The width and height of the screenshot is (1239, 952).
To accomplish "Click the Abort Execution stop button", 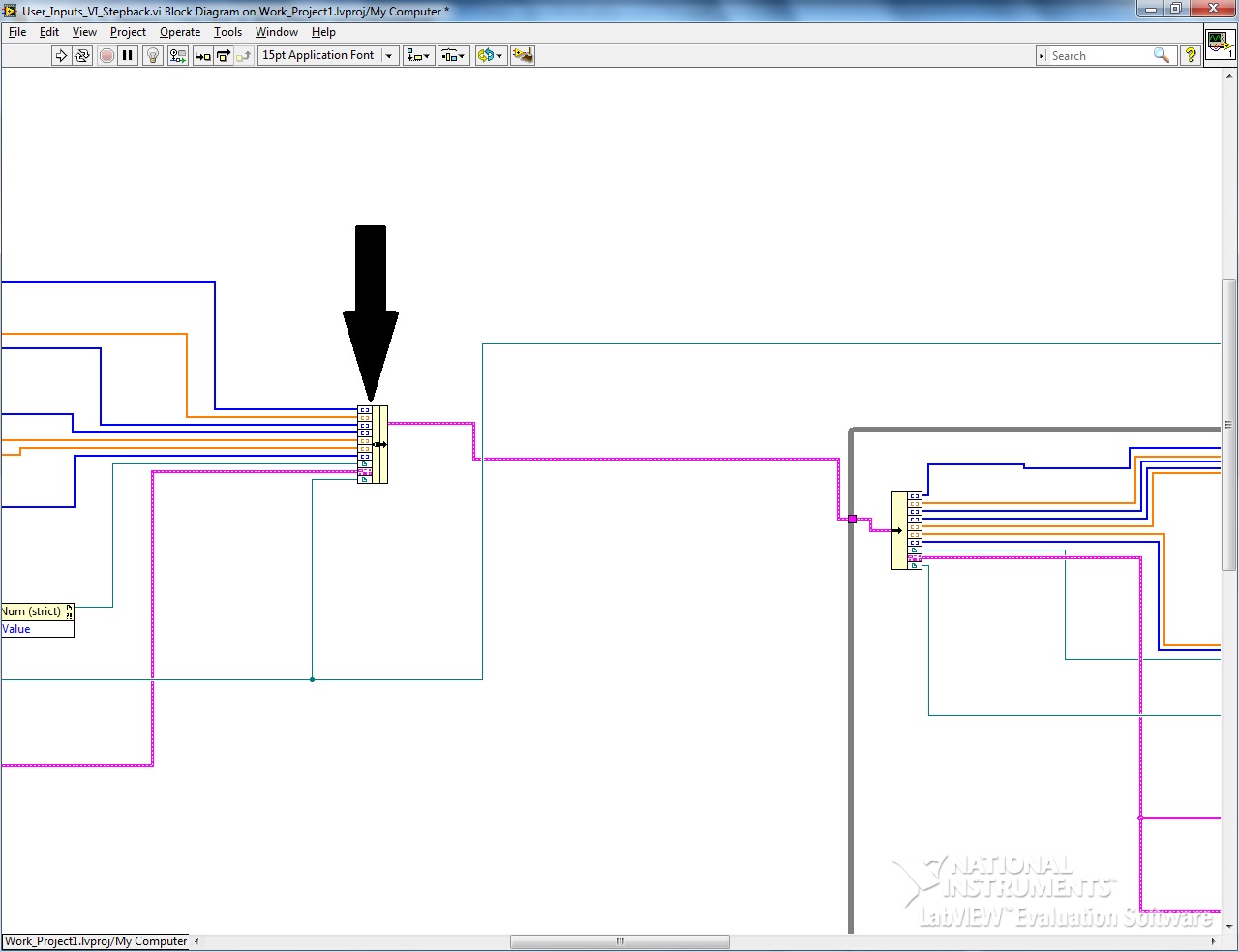I will 106,55.
